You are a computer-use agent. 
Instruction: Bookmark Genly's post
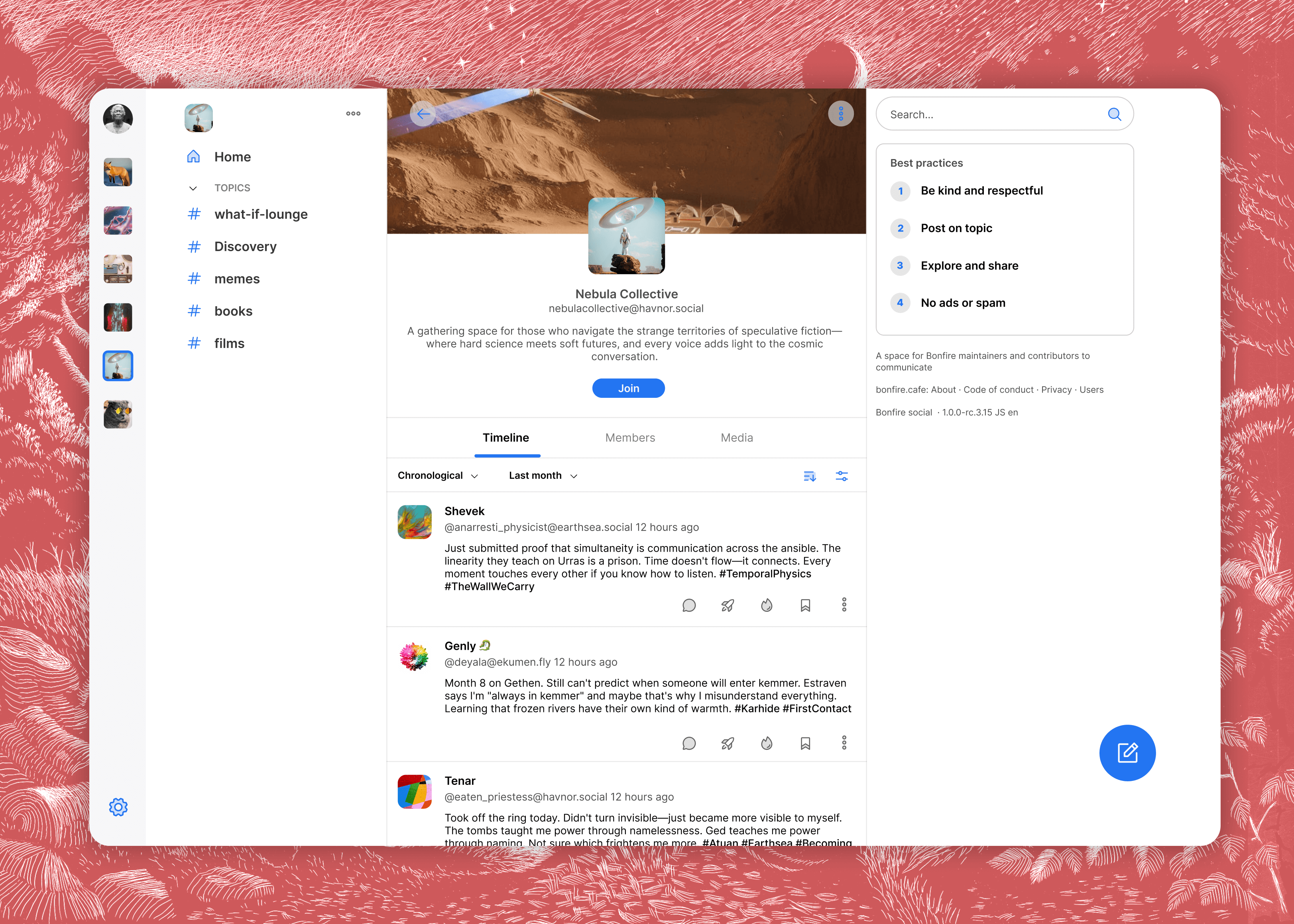[805, 743]
